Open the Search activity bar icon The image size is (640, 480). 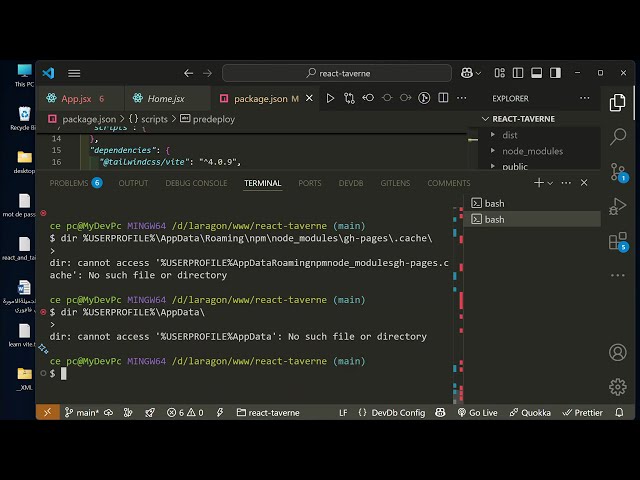(x=618, y=137)
